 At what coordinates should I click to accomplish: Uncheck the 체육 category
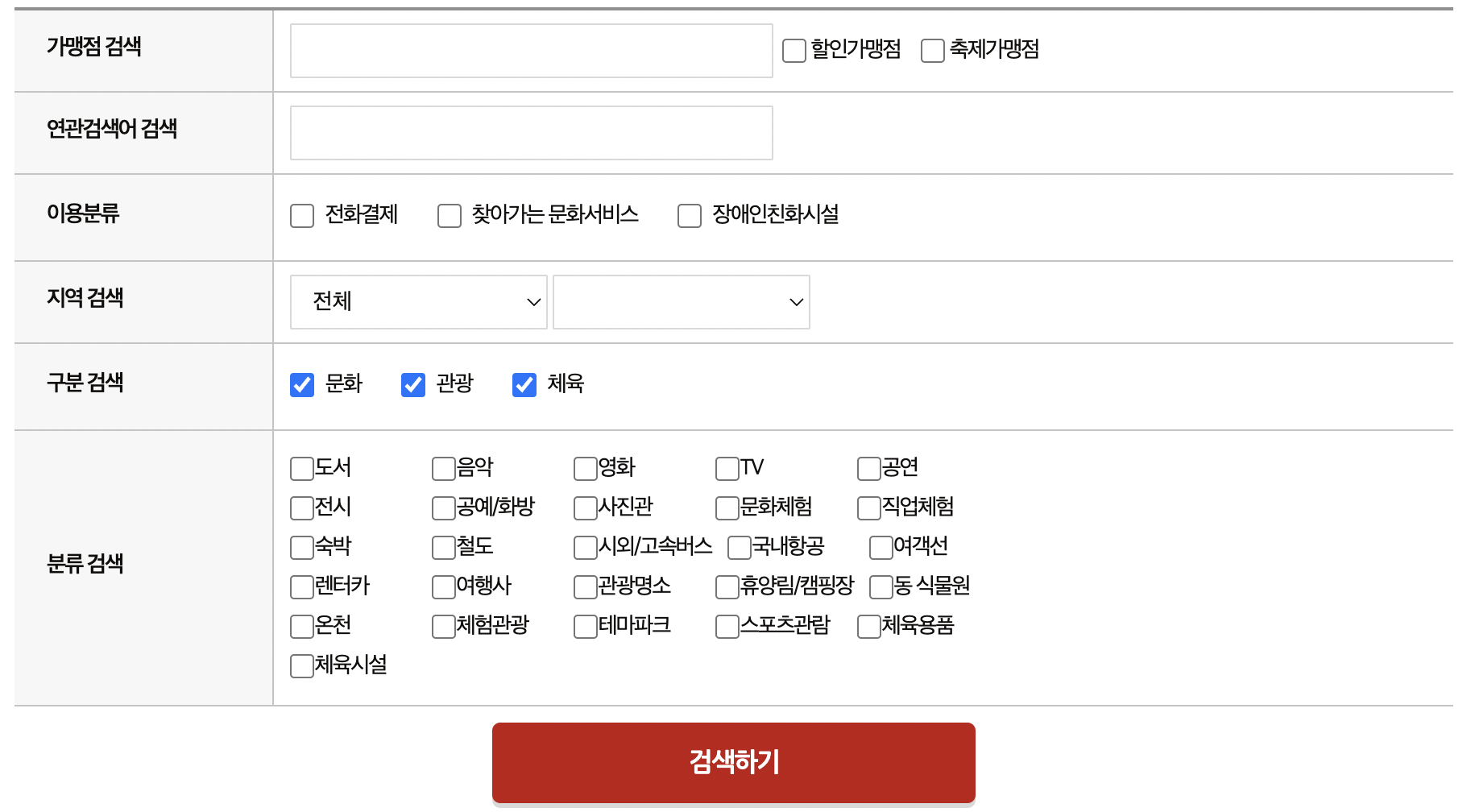[524, 385]
